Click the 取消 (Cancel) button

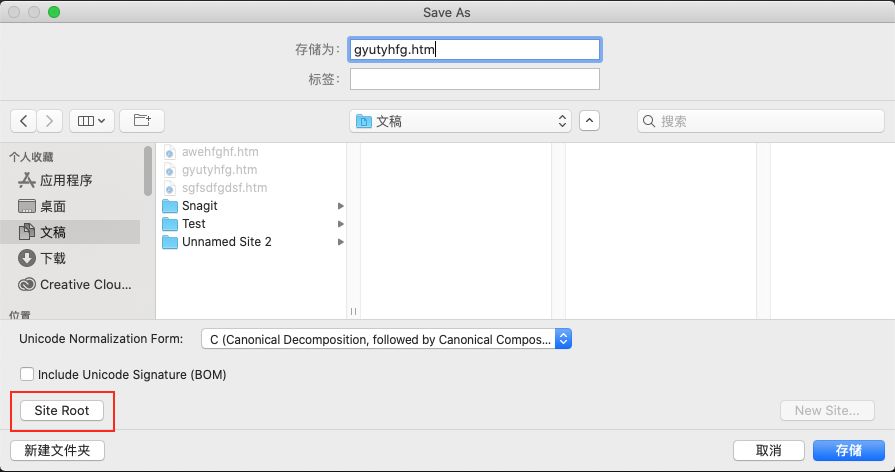769,451
